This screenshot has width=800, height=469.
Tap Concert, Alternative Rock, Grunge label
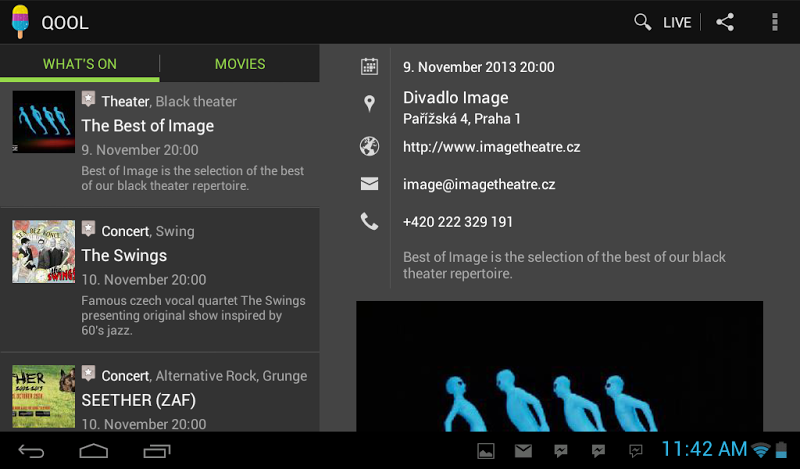point(204,376)
